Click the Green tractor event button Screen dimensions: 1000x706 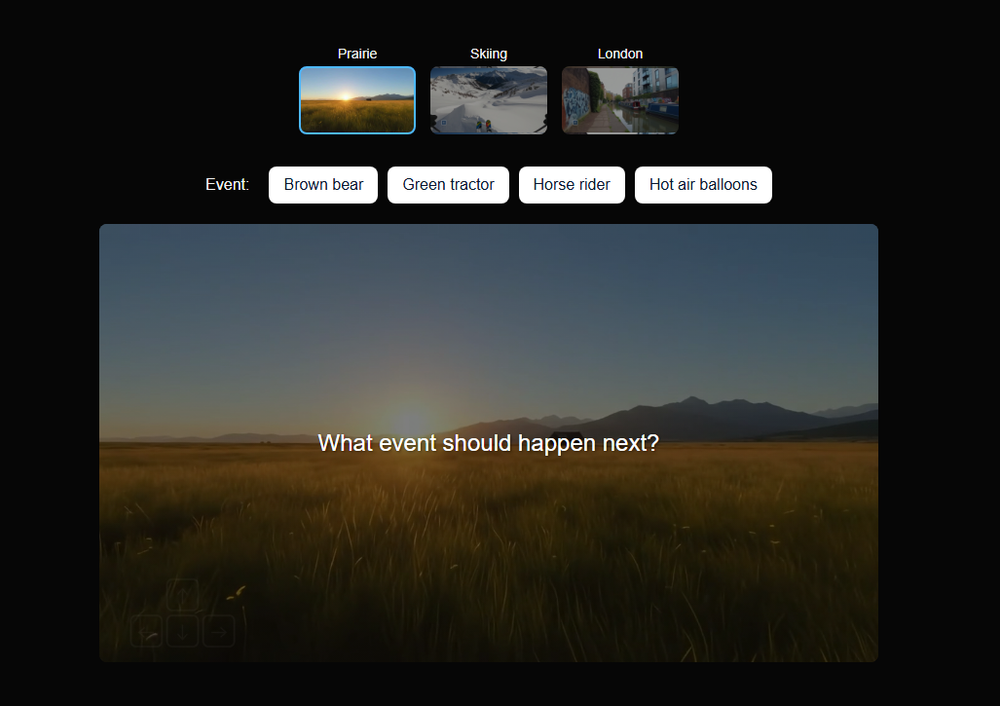point(448,185)
